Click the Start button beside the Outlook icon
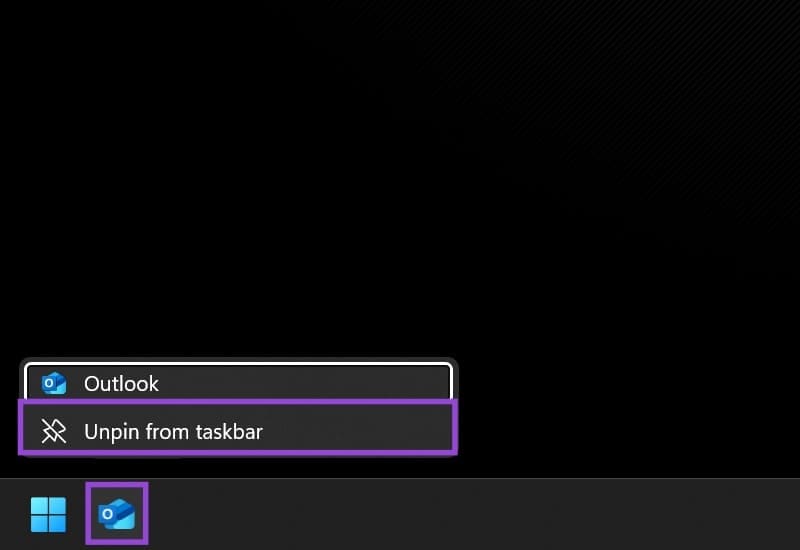The height and width of the screenshot is (550, 800). click(x=48, y=514)
